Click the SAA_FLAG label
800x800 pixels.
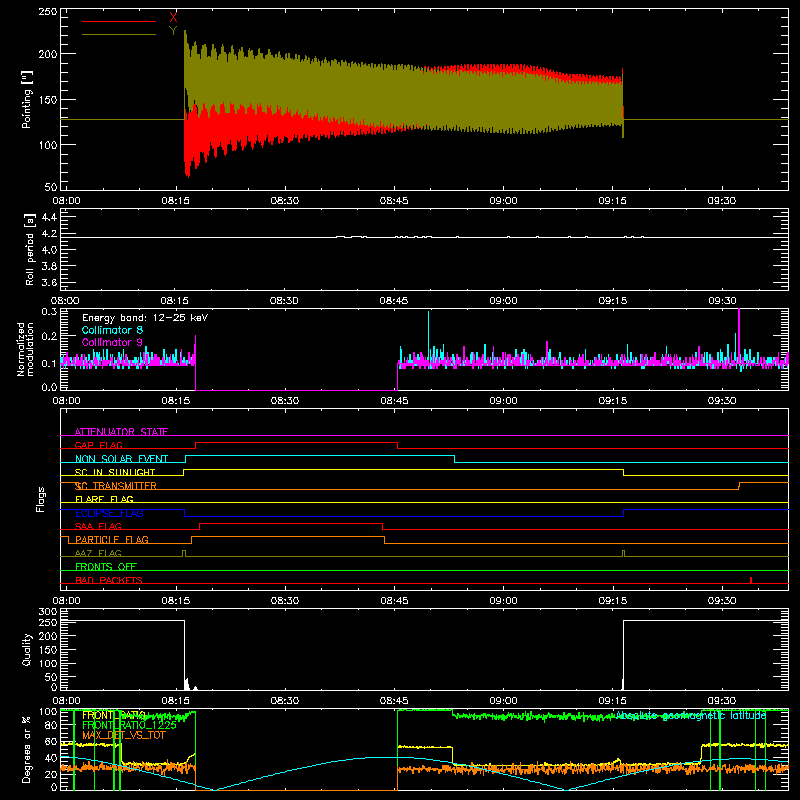pyautogui.click(x=98, y=526)
